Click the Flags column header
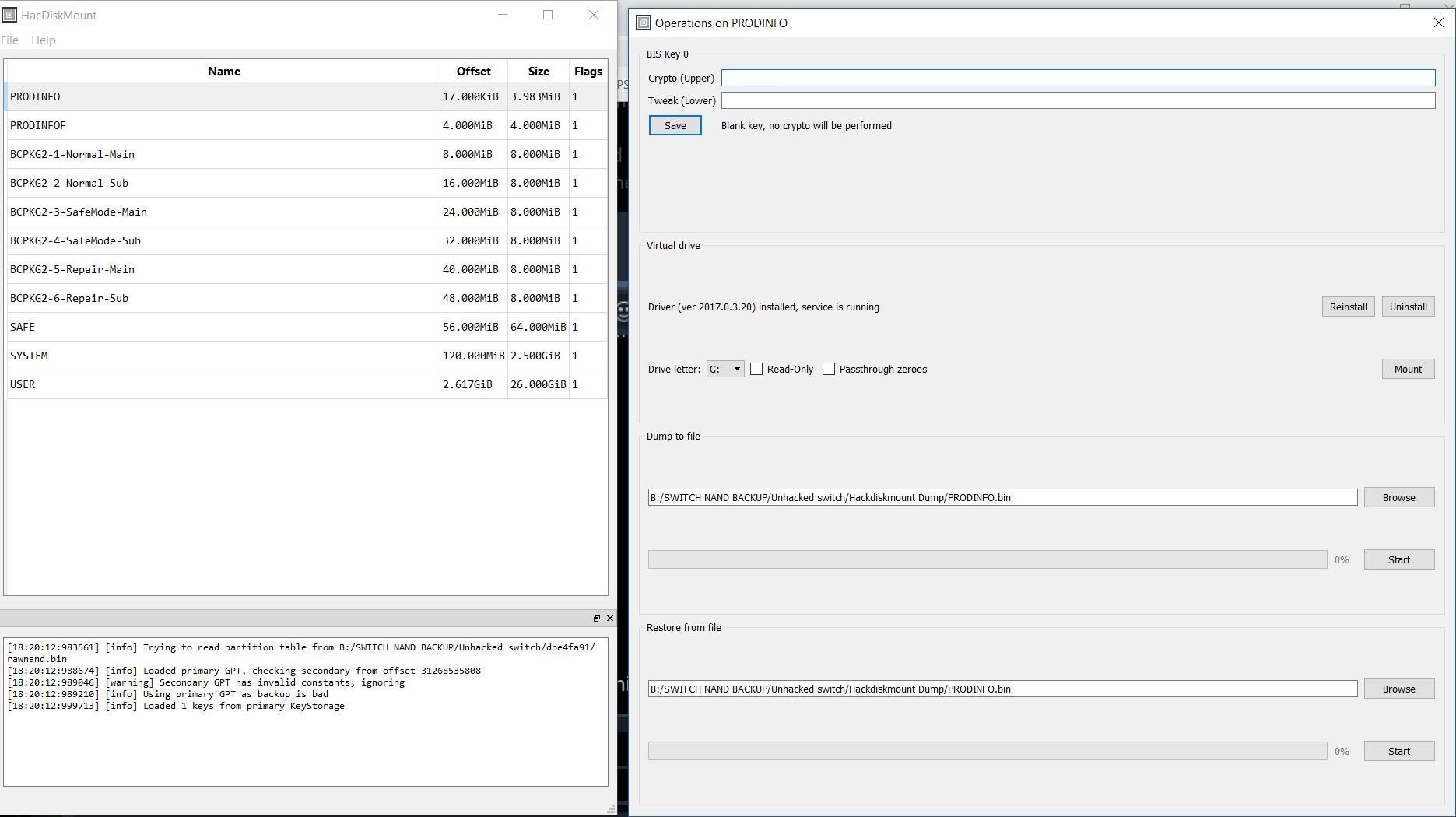Viewport: 1456px width, 817px height. point(588,72)
